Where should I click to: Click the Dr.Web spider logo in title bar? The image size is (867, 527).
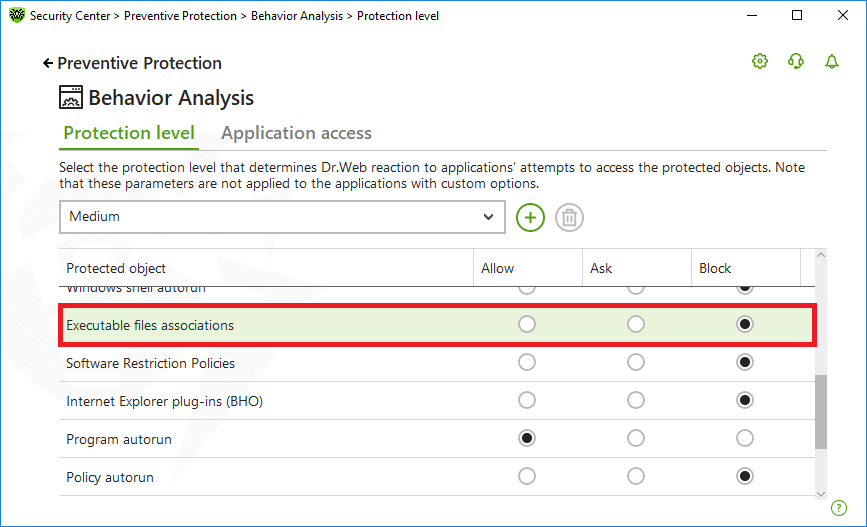(17, 15)
